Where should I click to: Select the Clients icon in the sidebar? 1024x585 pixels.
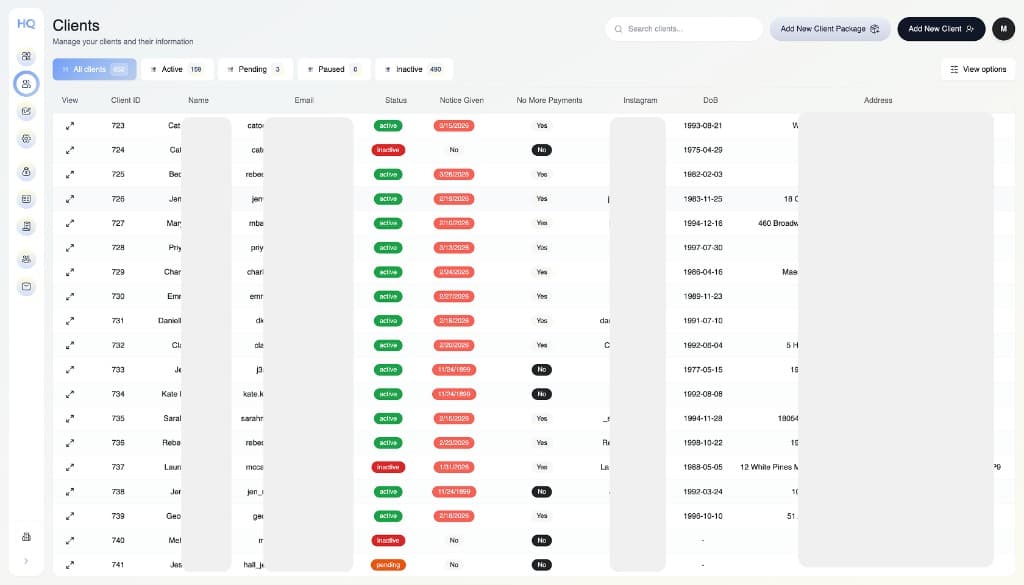pyautogui.click(x=26, y=84)
